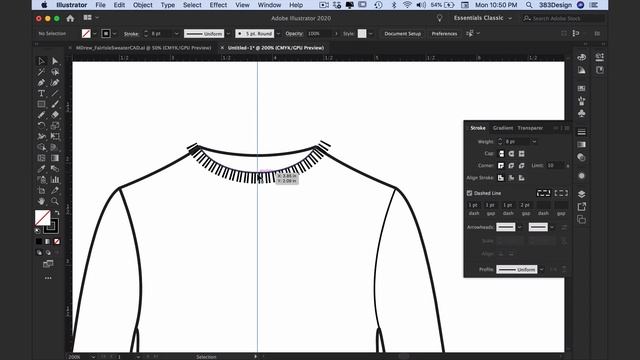Click Document Setup button
Screen dimensions: 640x360
coord(402,33)
